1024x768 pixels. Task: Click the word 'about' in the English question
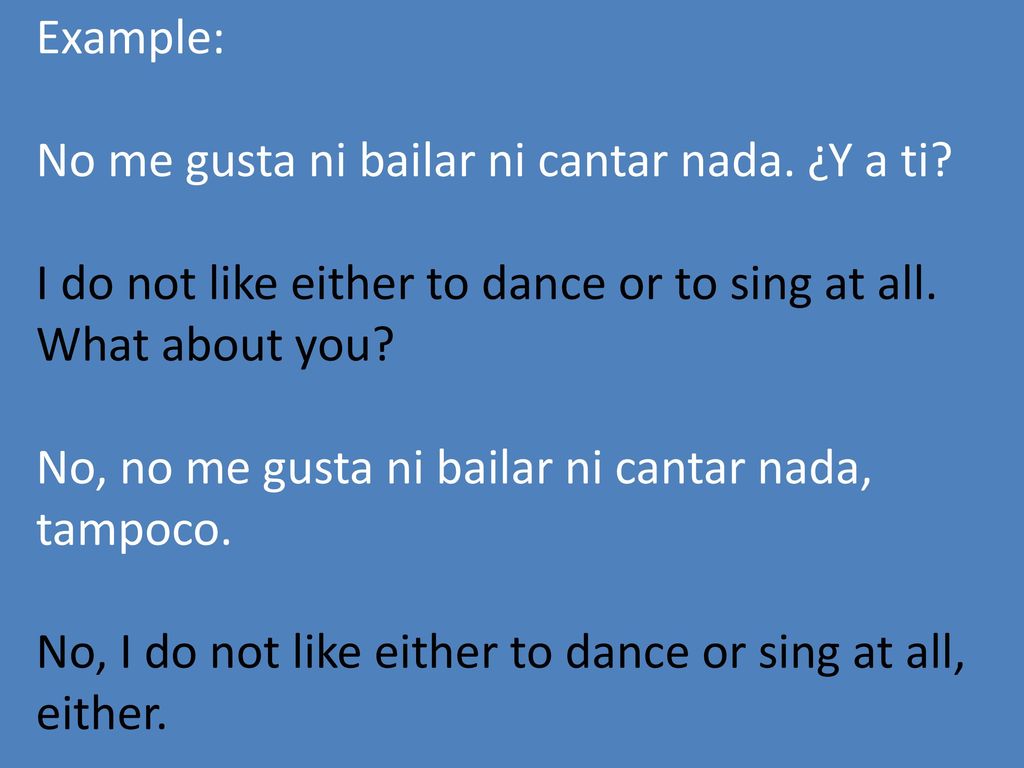222,345
